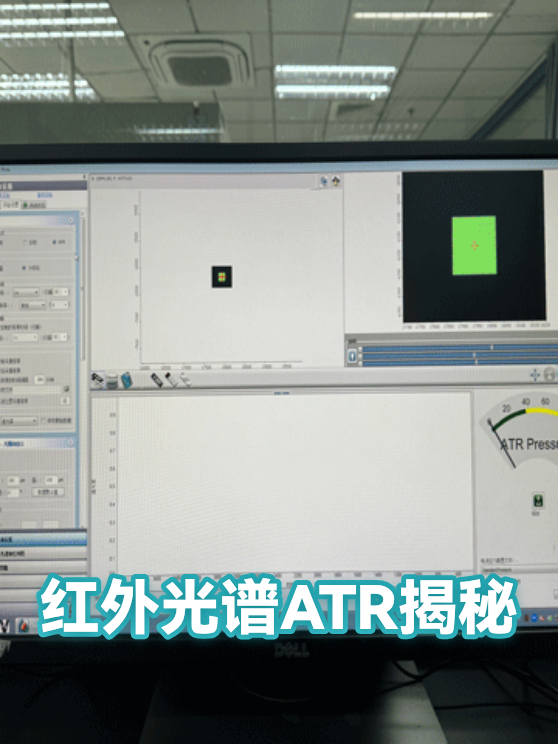Click the second size field in the lower panel
This screenshot has height=744, width=558.
coord(50,480)
